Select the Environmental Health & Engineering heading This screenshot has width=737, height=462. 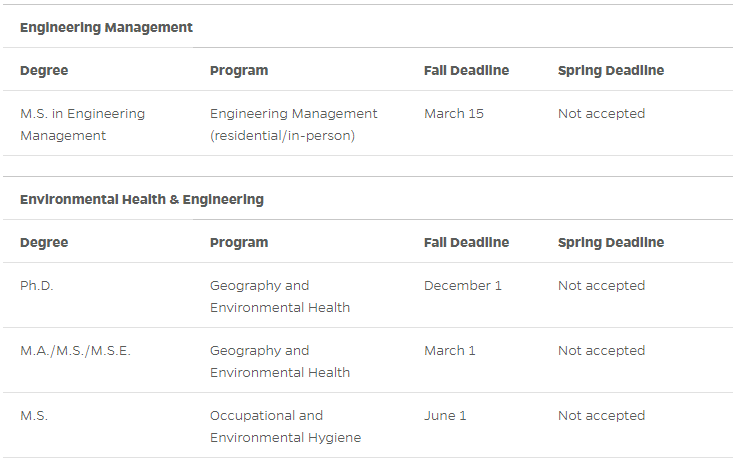[142, 200]
